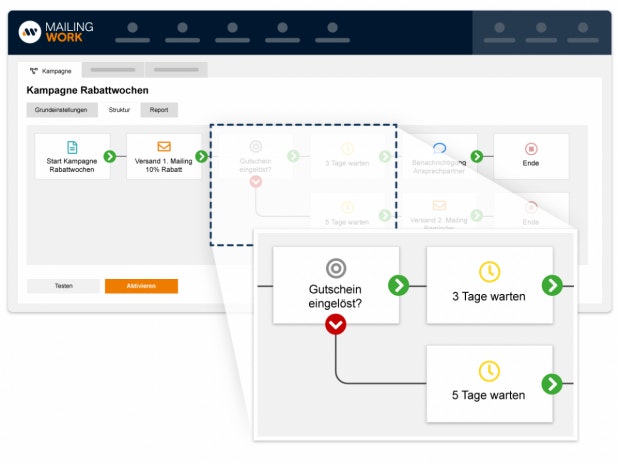Click the 'Start Kampagne Rabattwochen' node label
620x465 pixels.
click(x=72, y=165)
